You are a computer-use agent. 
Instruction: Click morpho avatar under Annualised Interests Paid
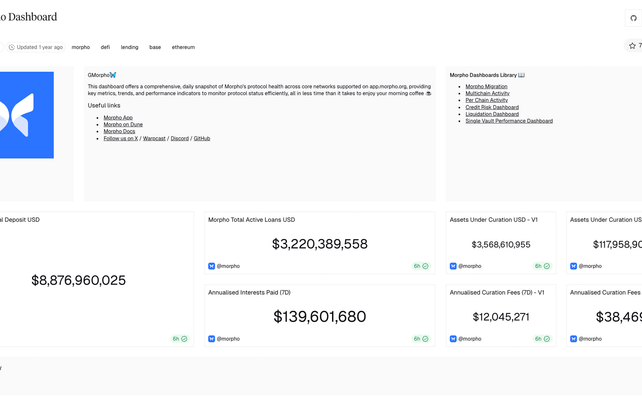click(x=212, y=339)
